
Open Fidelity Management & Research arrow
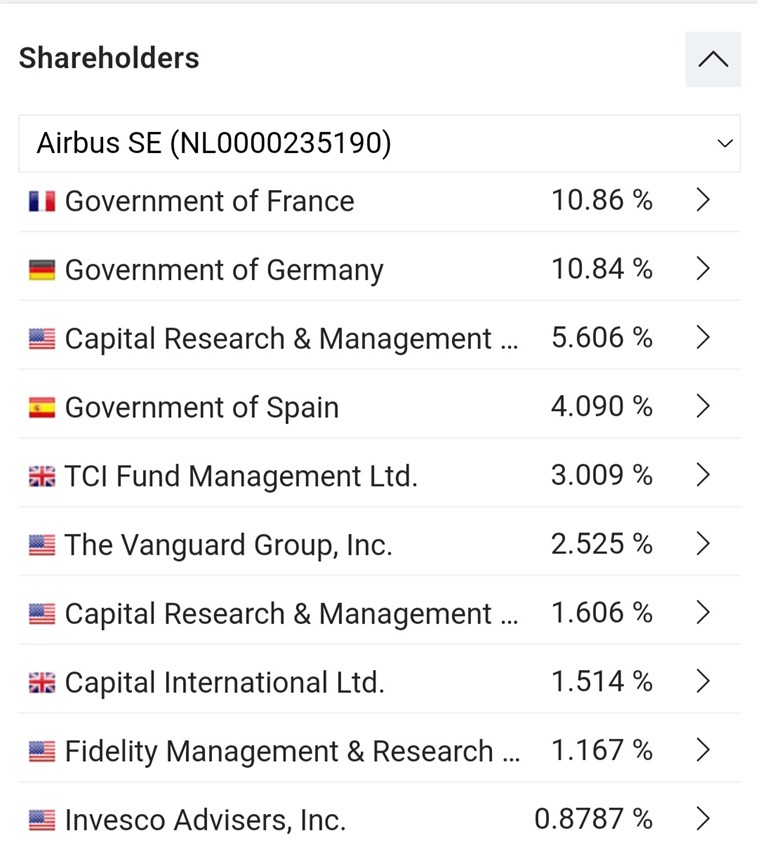tap(703, 750)
